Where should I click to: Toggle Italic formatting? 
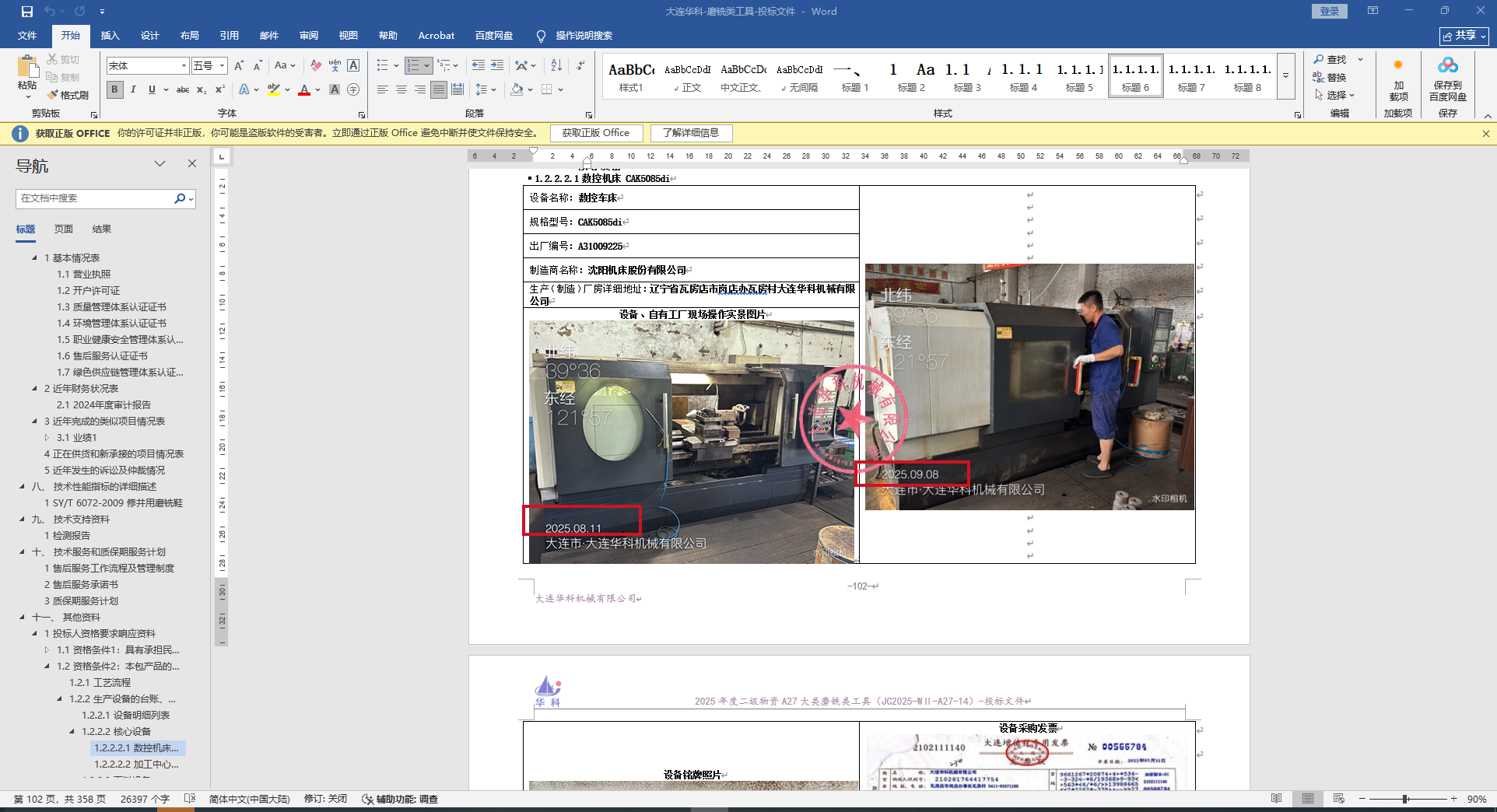click(133, 89)
